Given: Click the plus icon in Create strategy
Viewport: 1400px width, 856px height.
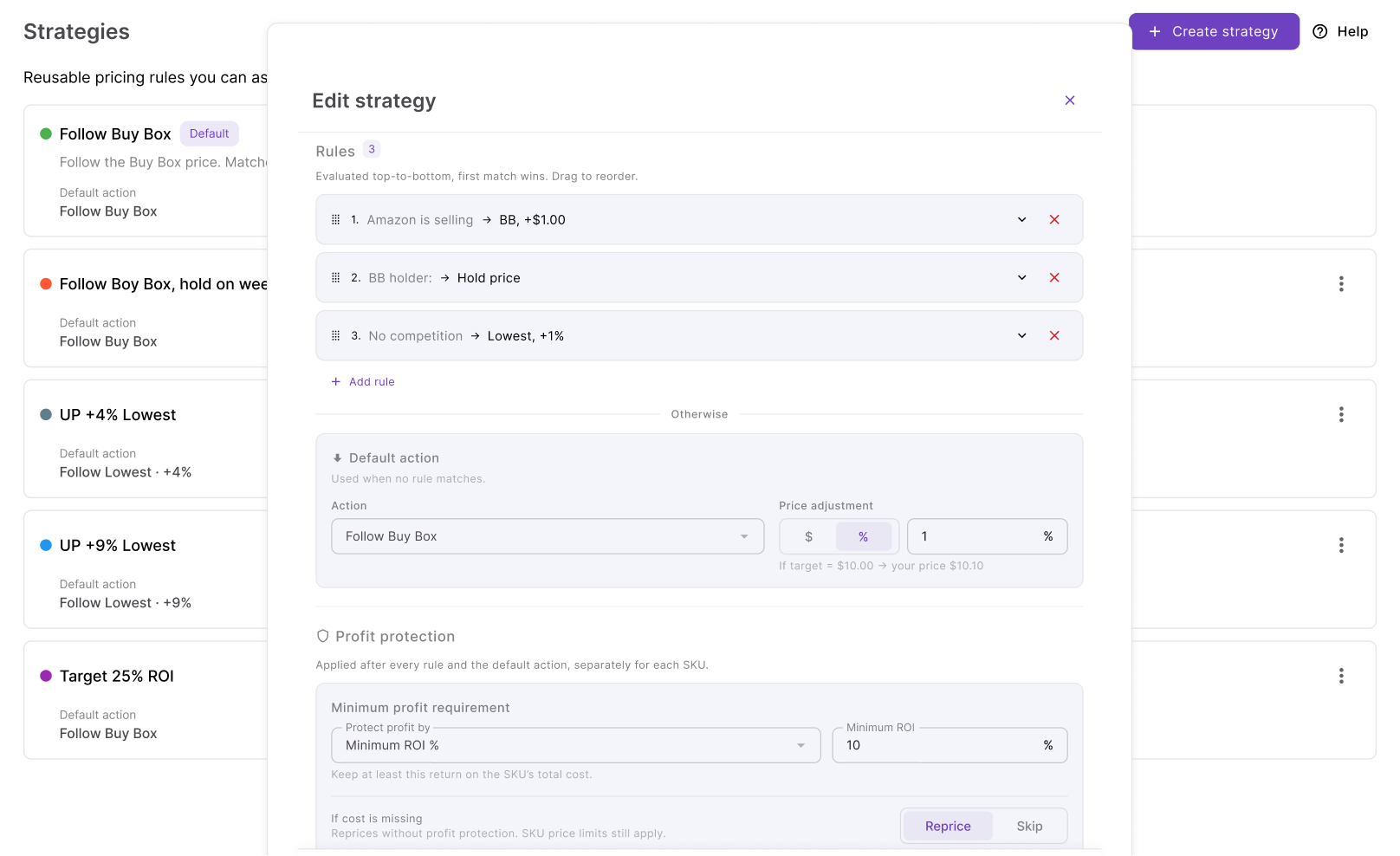Looking at the screenshot, I should pyautogui.click(x=1155, y=32).
